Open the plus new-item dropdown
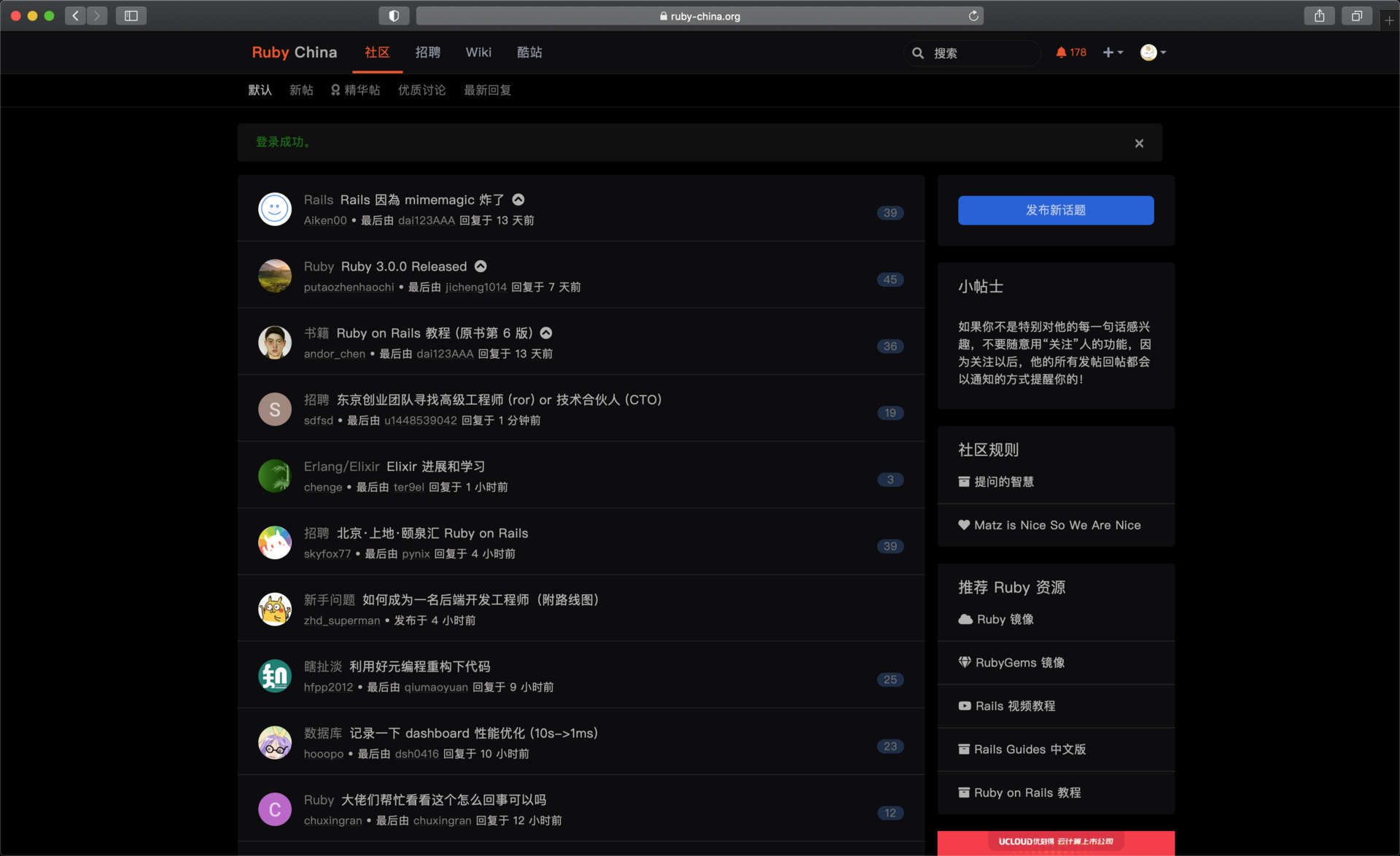1400x856 pixels. [1113, 52]
